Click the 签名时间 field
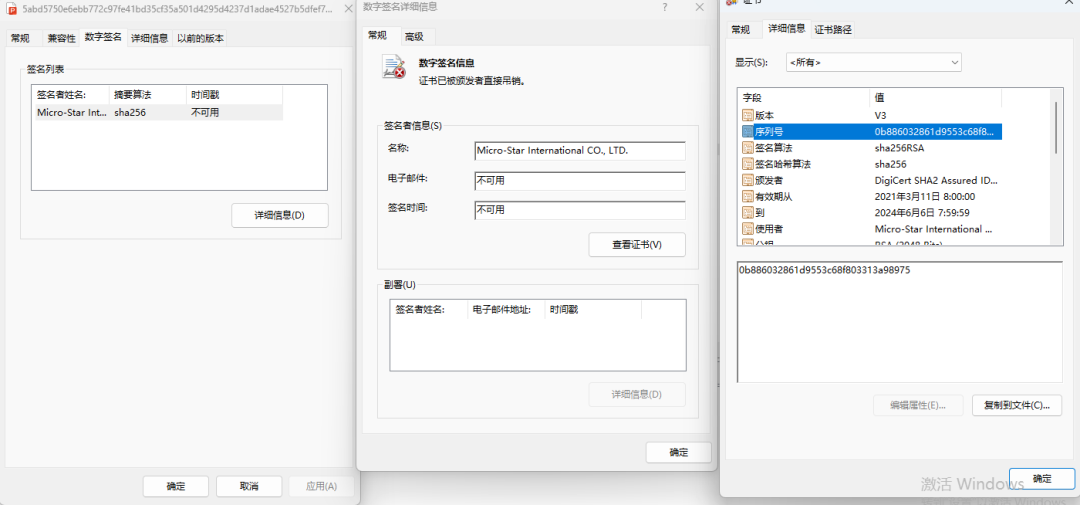Viewport: 1080px width, 505px height. point(580,210)
